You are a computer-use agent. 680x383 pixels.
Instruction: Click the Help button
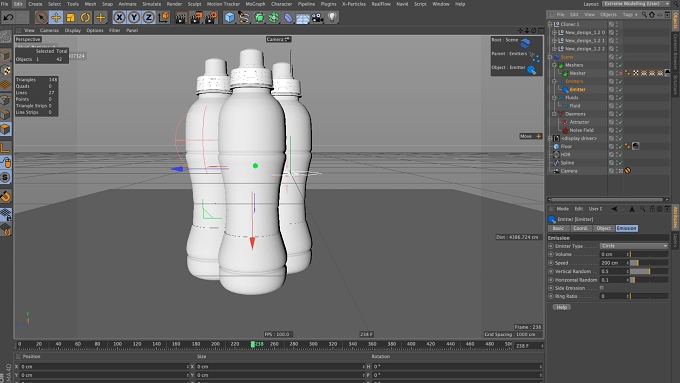[x=562, y=307]
